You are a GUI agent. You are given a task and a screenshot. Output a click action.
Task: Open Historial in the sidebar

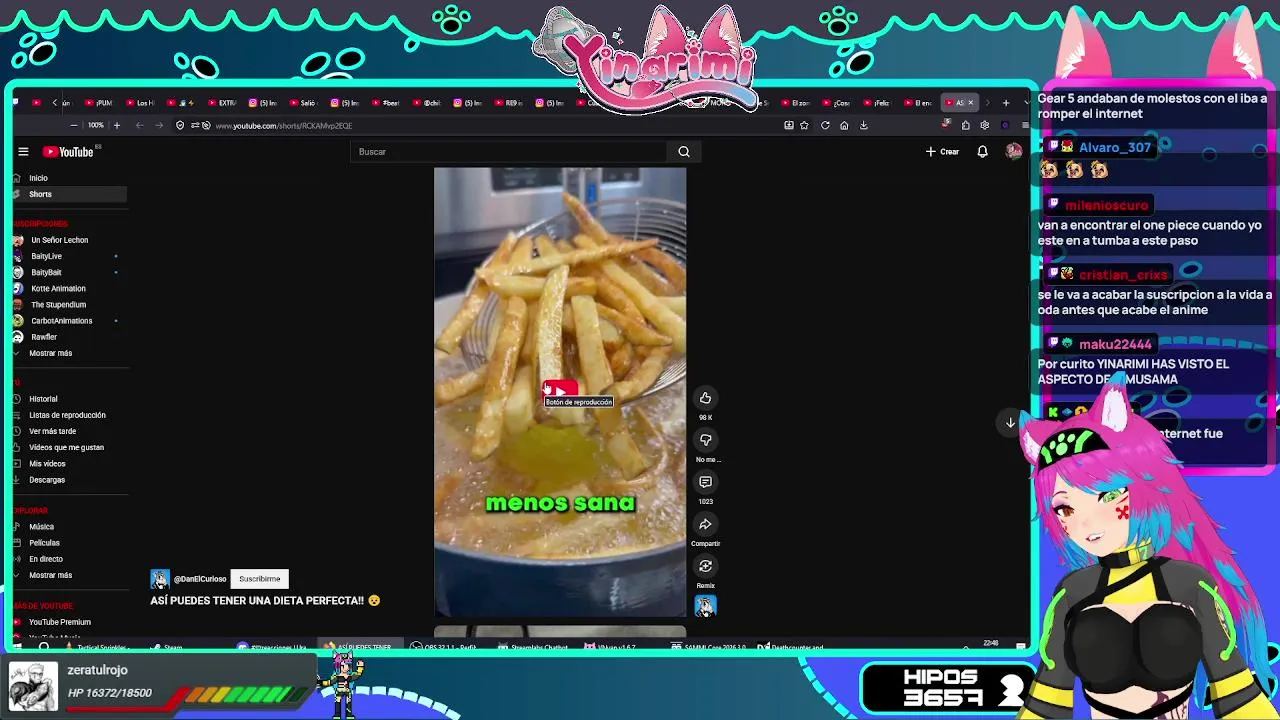(x=43, y=399)
